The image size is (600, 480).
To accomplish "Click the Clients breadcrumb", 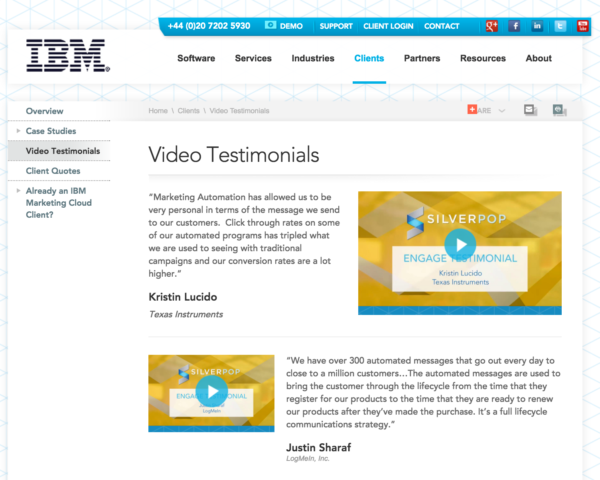I will [x=188, y=111].
